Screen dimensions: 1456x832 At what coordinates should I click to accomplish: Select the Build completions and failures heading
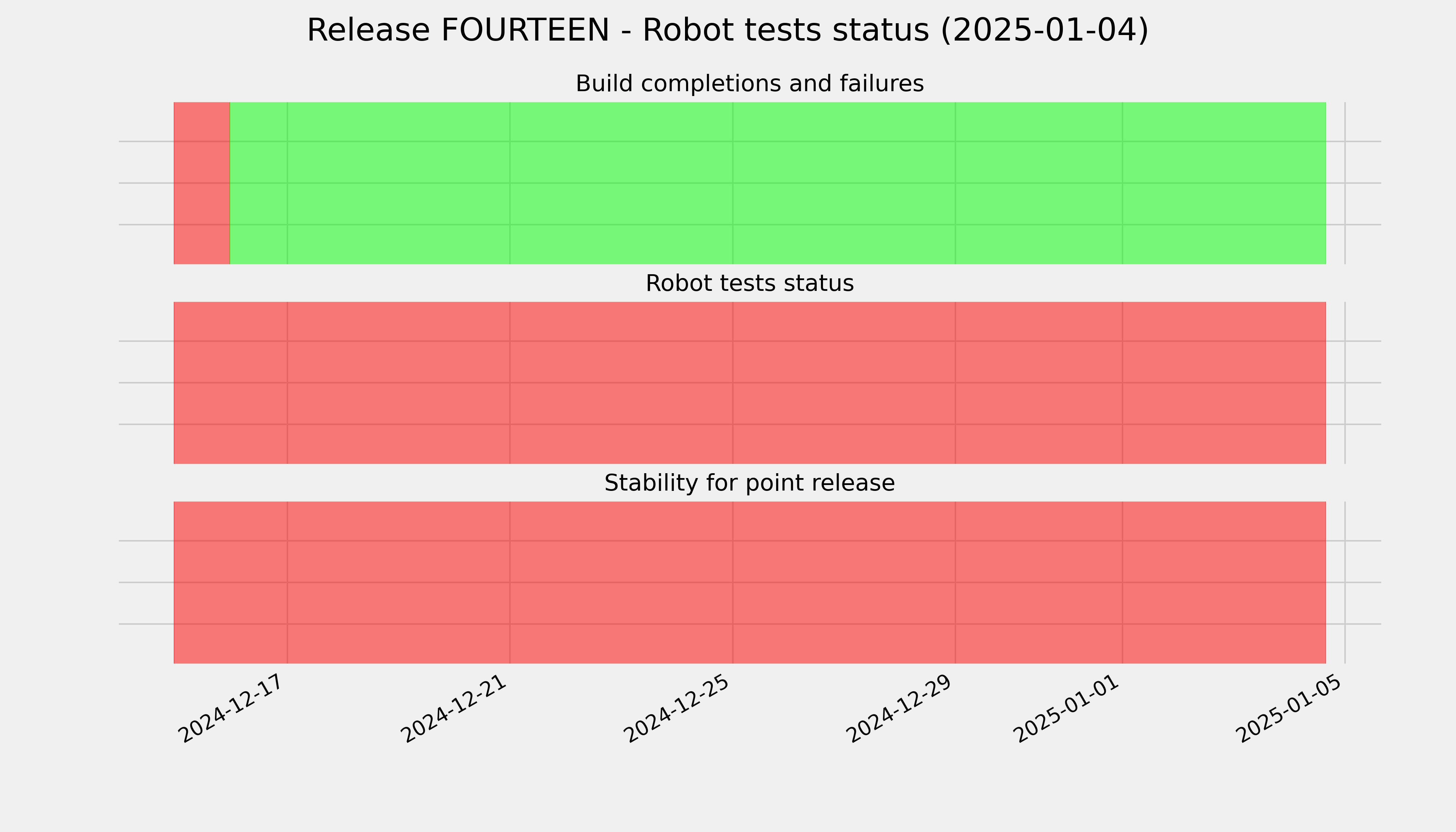(749, 84)
